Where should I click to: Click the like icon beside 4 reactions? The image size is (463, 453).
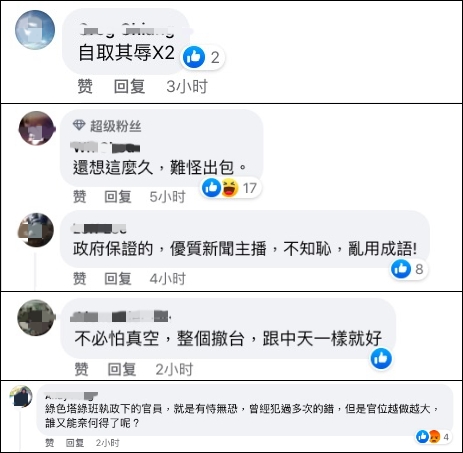tap(423, 436)
